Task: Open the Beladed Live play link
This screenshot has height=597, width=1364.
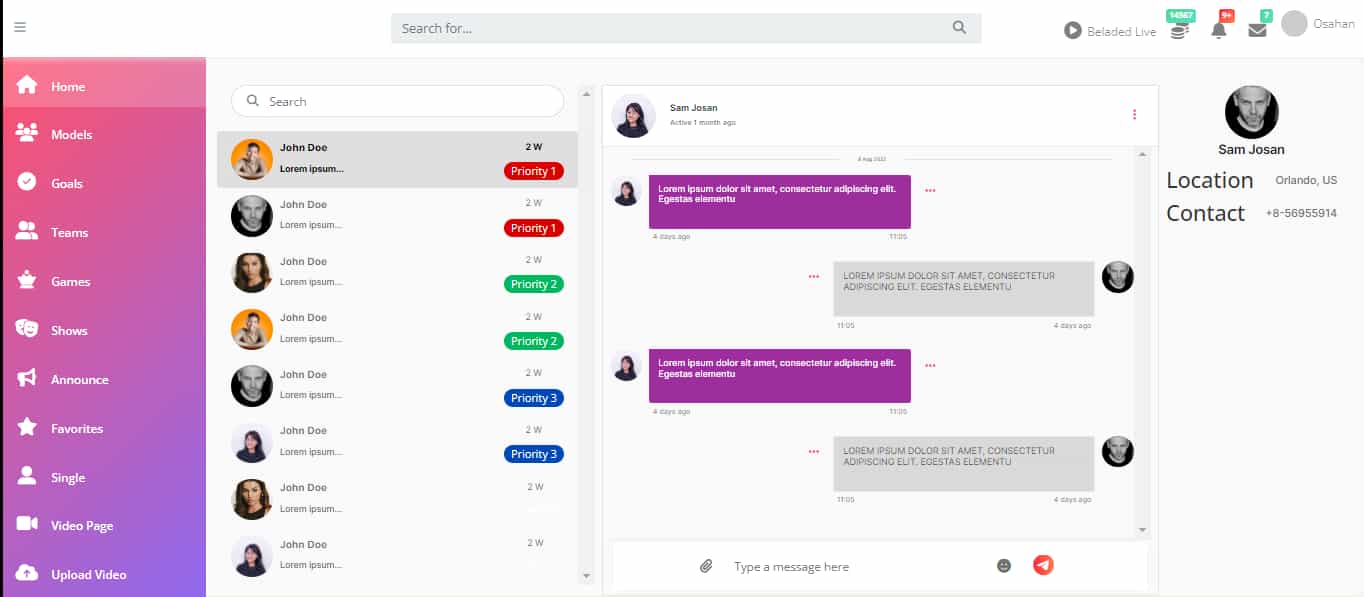Action: [1110, 31]
